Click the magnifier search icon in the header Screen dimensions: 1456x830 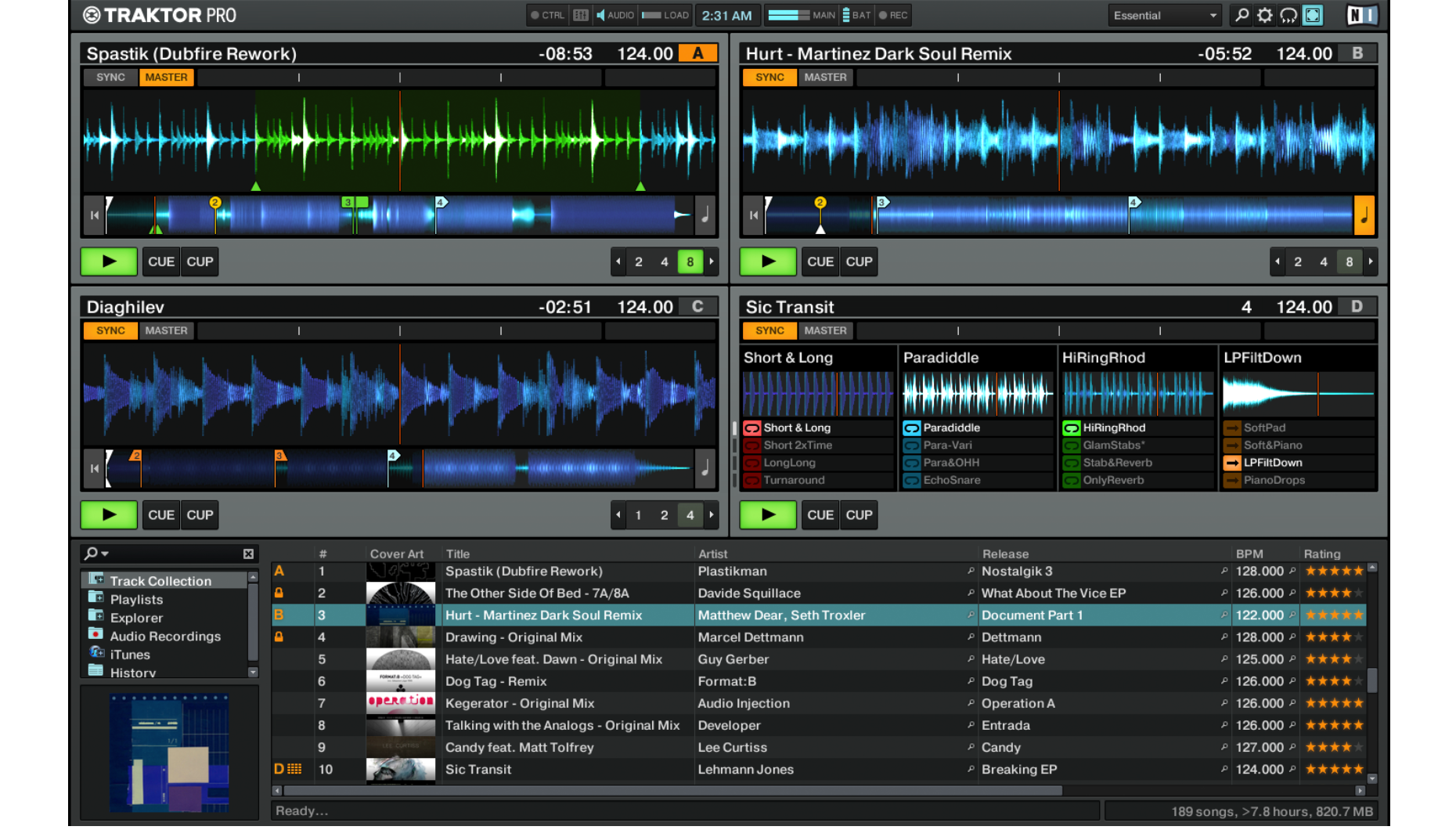click(x=1241, y=15)
